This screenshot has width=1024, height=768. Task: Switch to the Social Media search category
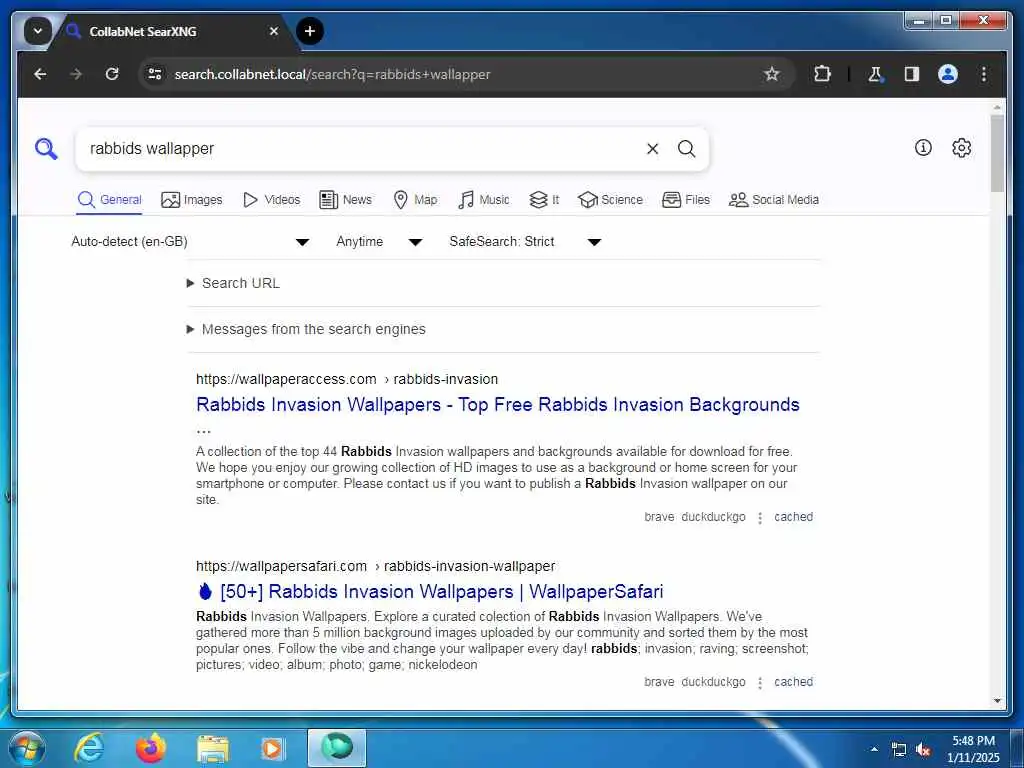pyautogui.click(x=773, y=200)
